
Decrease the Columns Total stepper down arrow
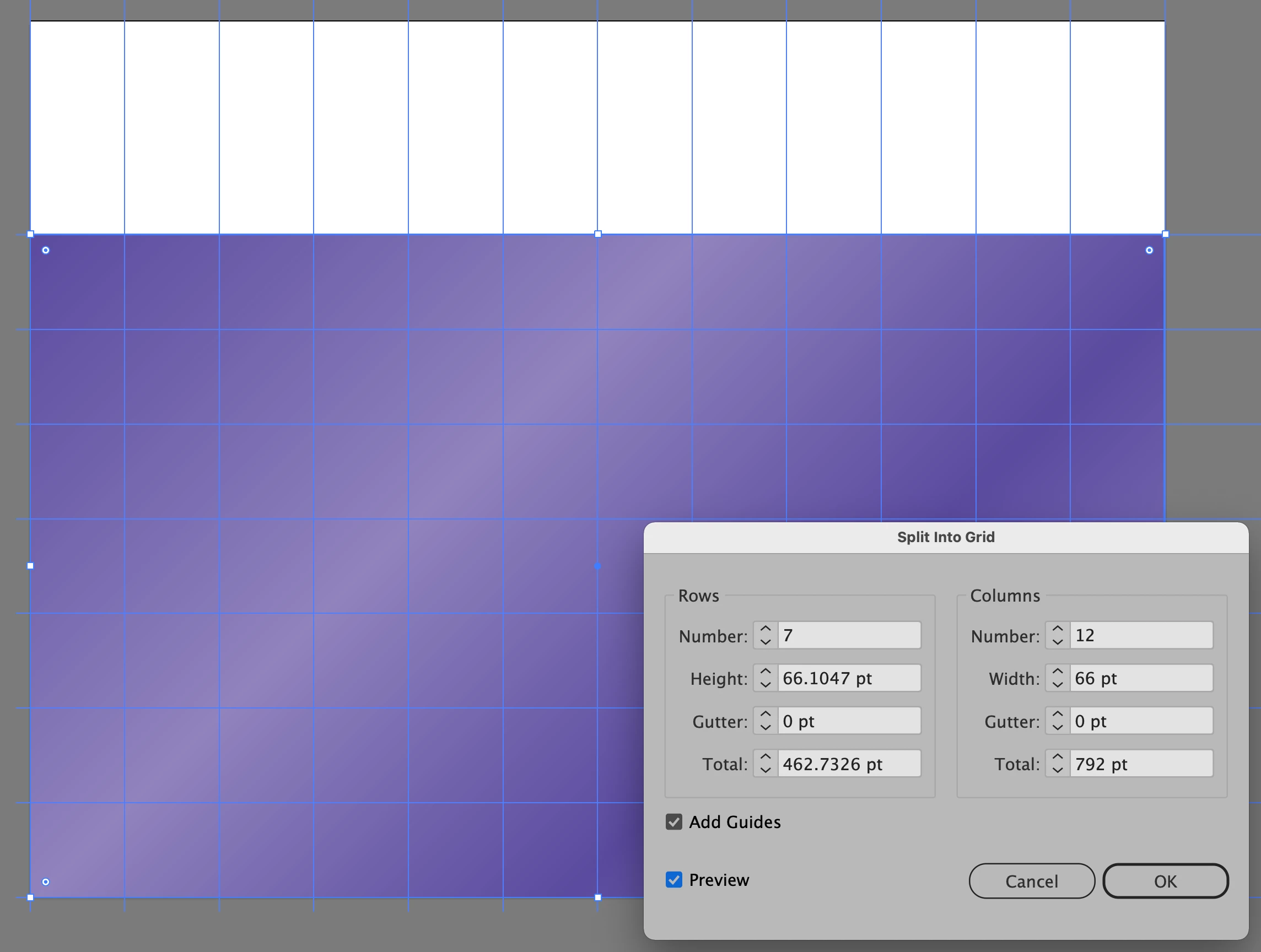1058,770
